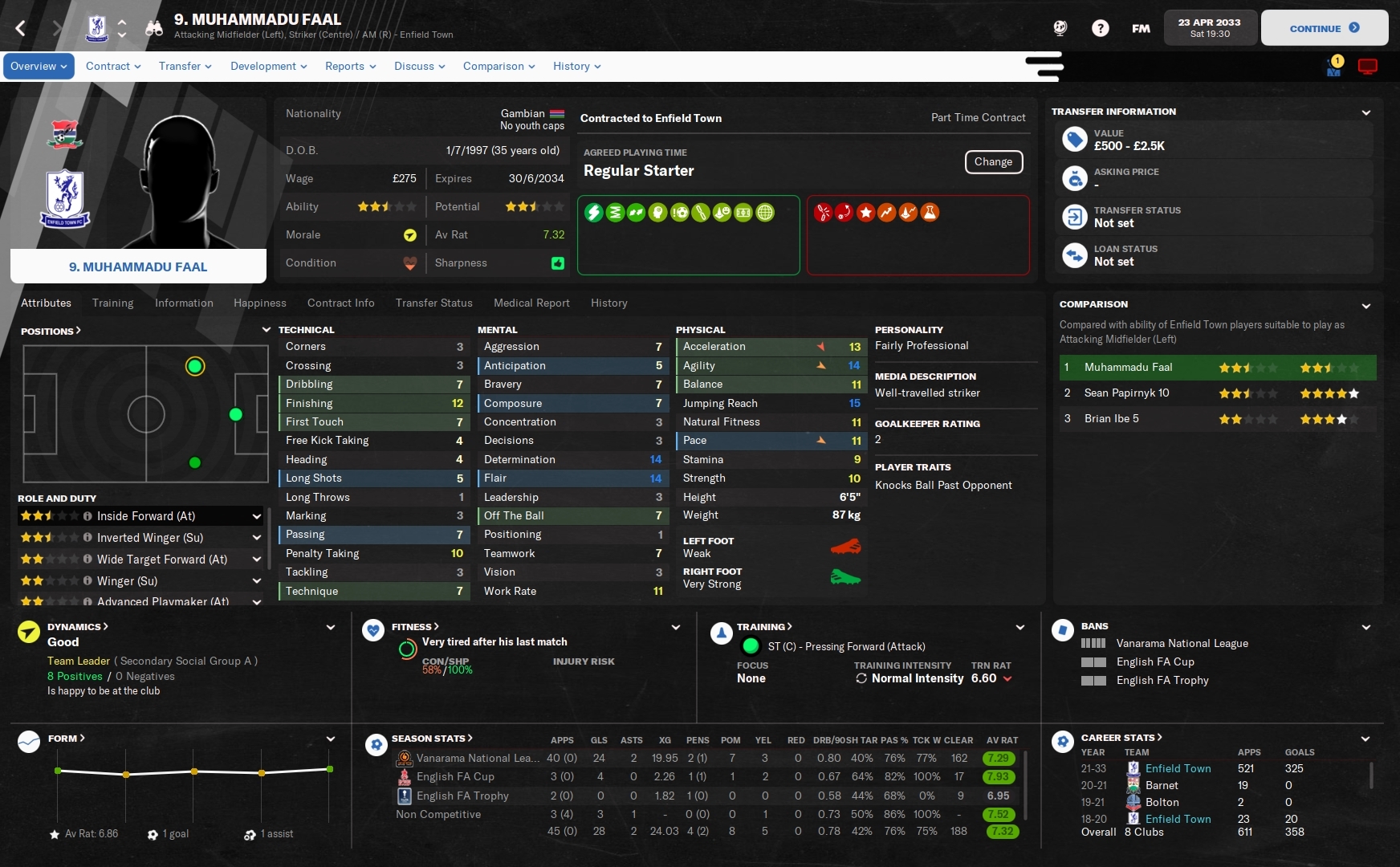This screenshot has width=1400, height=867.
Task: Click the info icon beside Inside Forward (At)
Action: click(87, 516)
